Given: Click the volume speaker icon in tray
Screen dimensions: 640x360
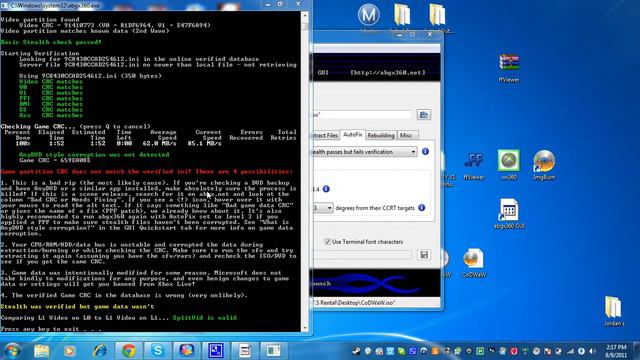Looking at the screenshot, I should 592,351.
